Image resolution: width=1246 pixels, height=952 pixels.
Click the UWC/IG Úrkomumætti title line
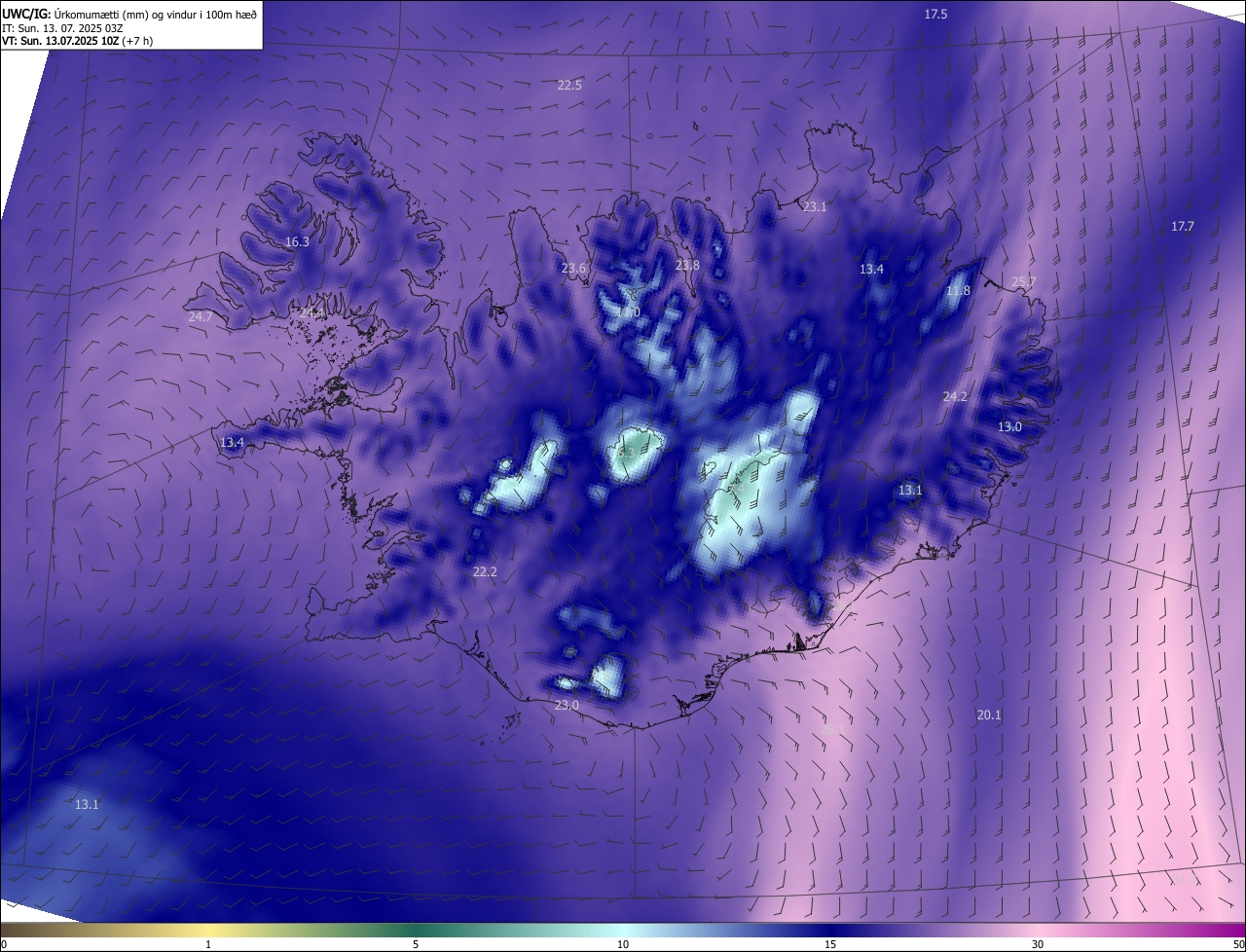click(x=129, y=13)
